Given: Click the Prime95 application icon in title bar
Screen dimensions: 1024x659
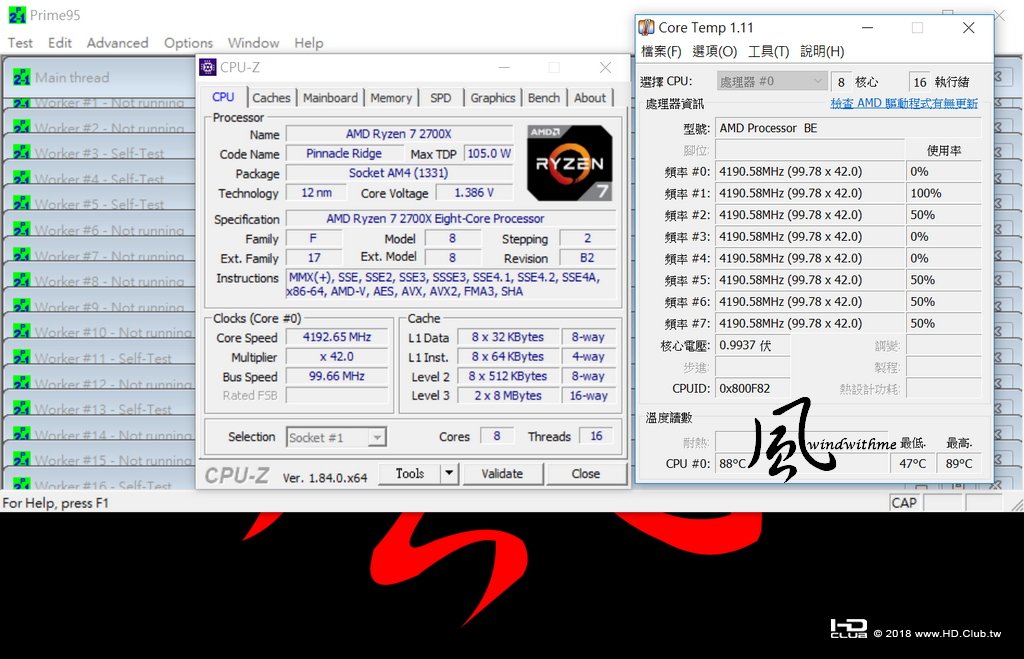Looking at the screenshot, I should (17, 15).
